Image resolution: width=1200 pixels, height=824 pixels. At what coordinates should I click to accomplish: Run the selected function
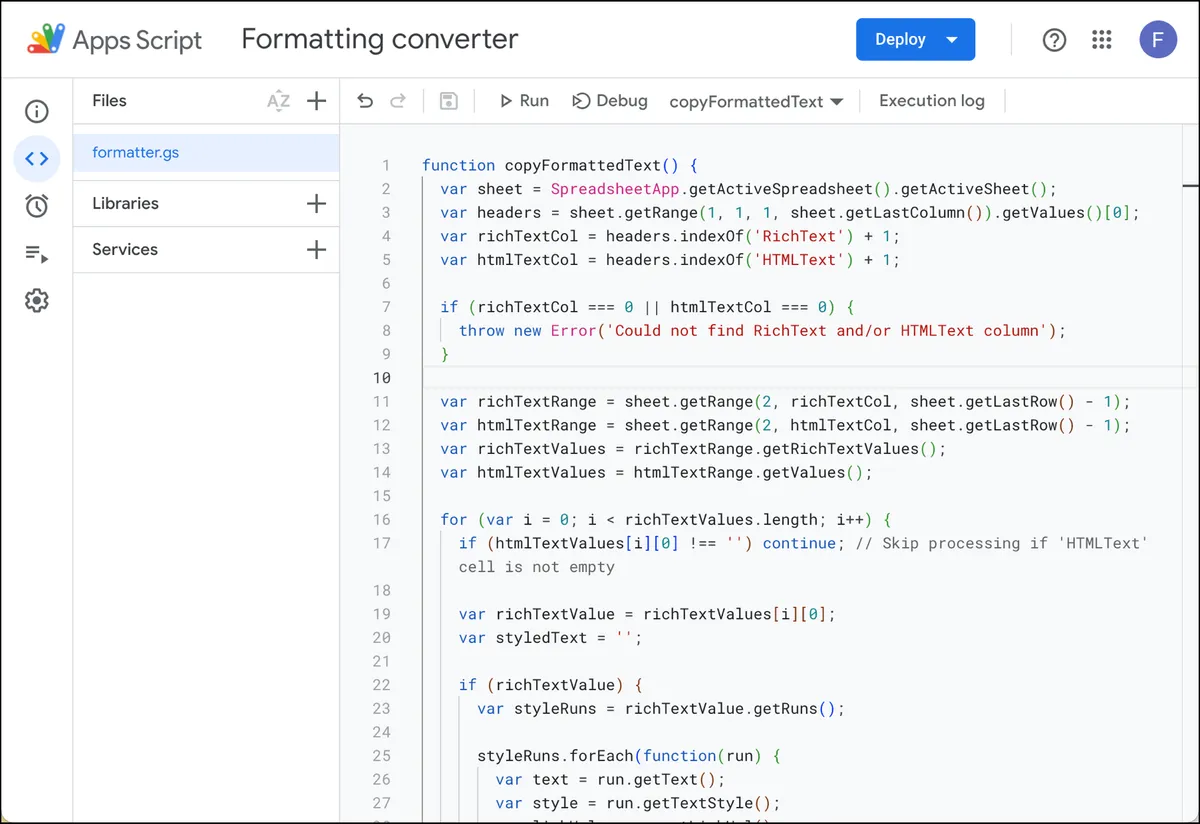coord(524,101)
